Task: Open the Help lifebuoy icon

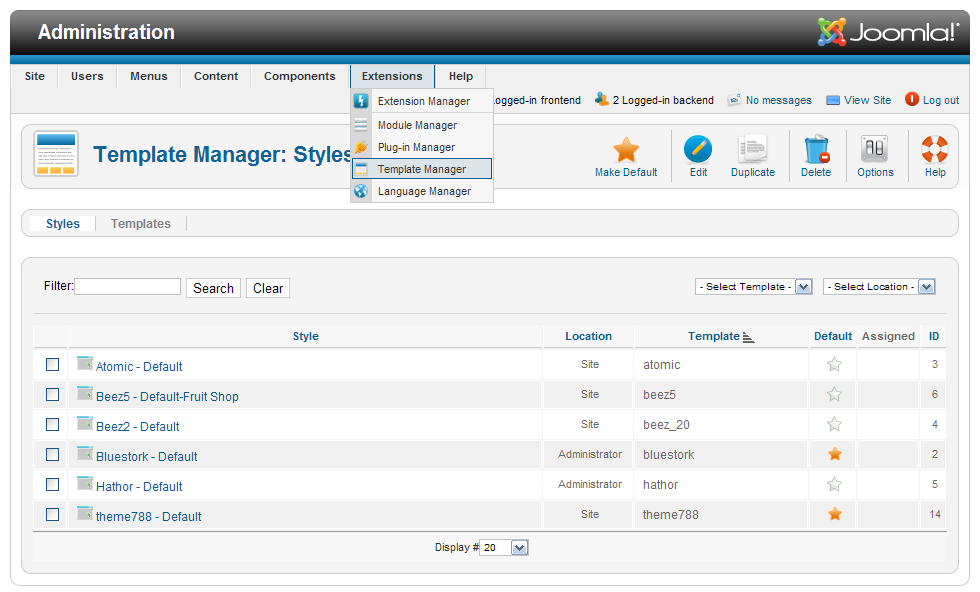Action: 935,150
